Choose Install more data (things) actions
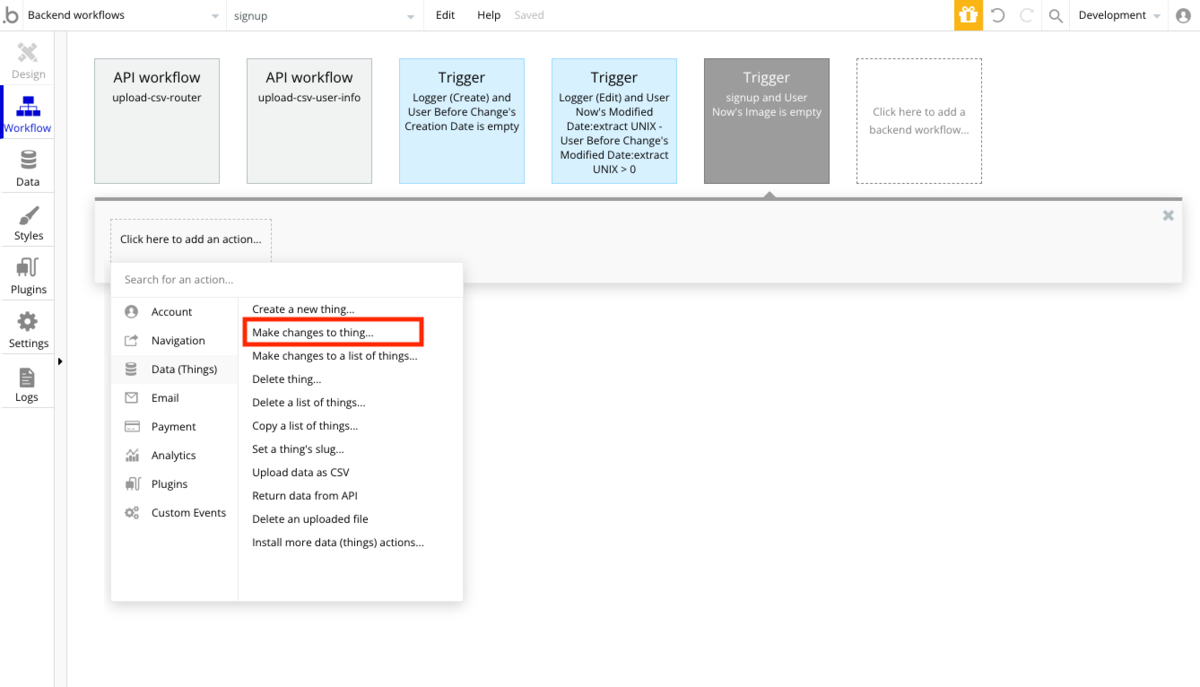The height and width of the screenshot is (687, 1200). 338,543
